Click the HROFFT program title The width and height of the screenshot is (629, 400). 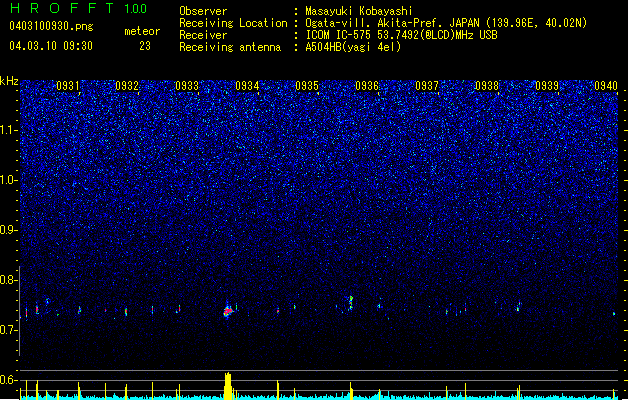pyautogui.click(x=62, y=8)
